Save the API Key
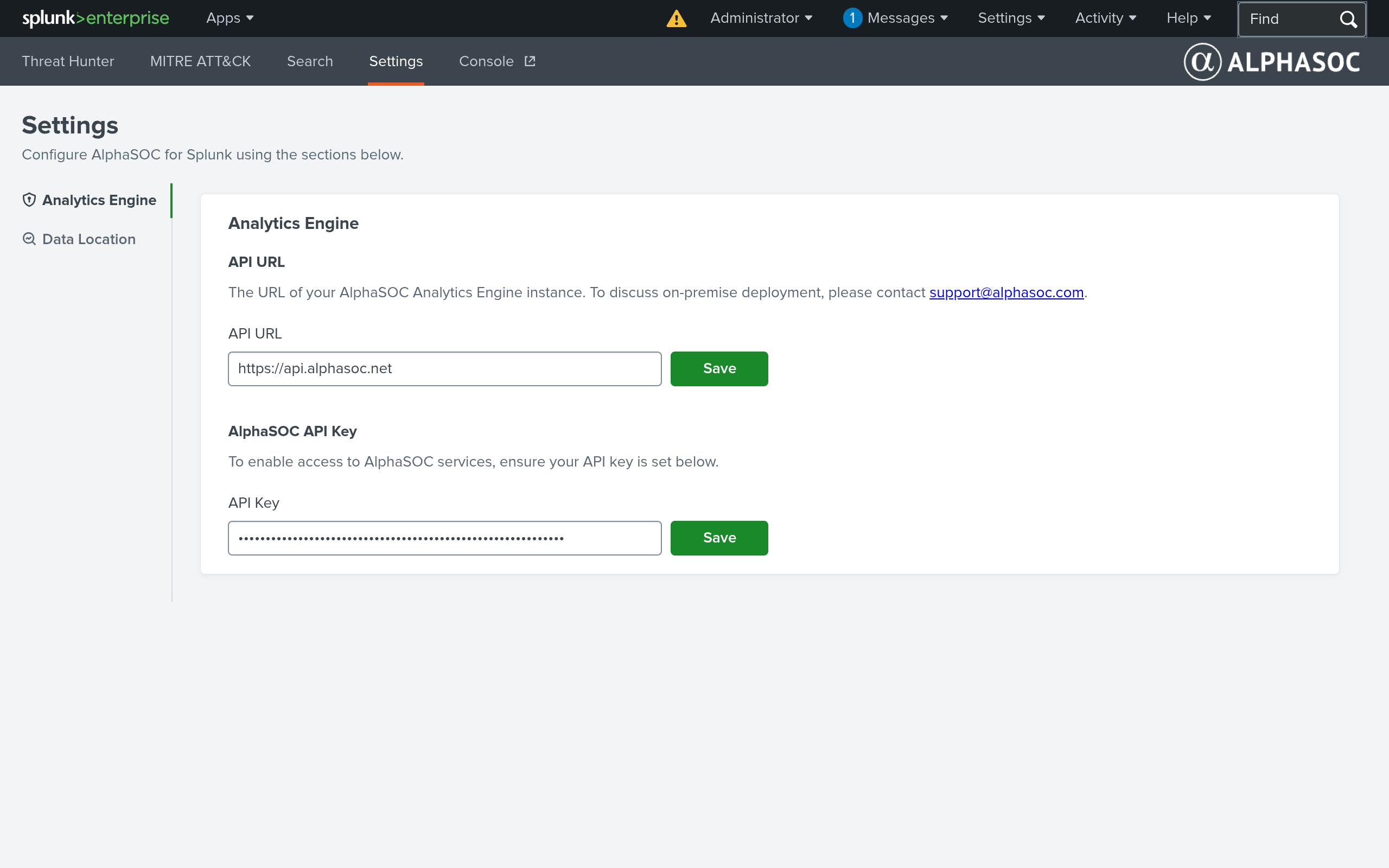This screenshot has height=868, width=1389. (x=719, y=539)
